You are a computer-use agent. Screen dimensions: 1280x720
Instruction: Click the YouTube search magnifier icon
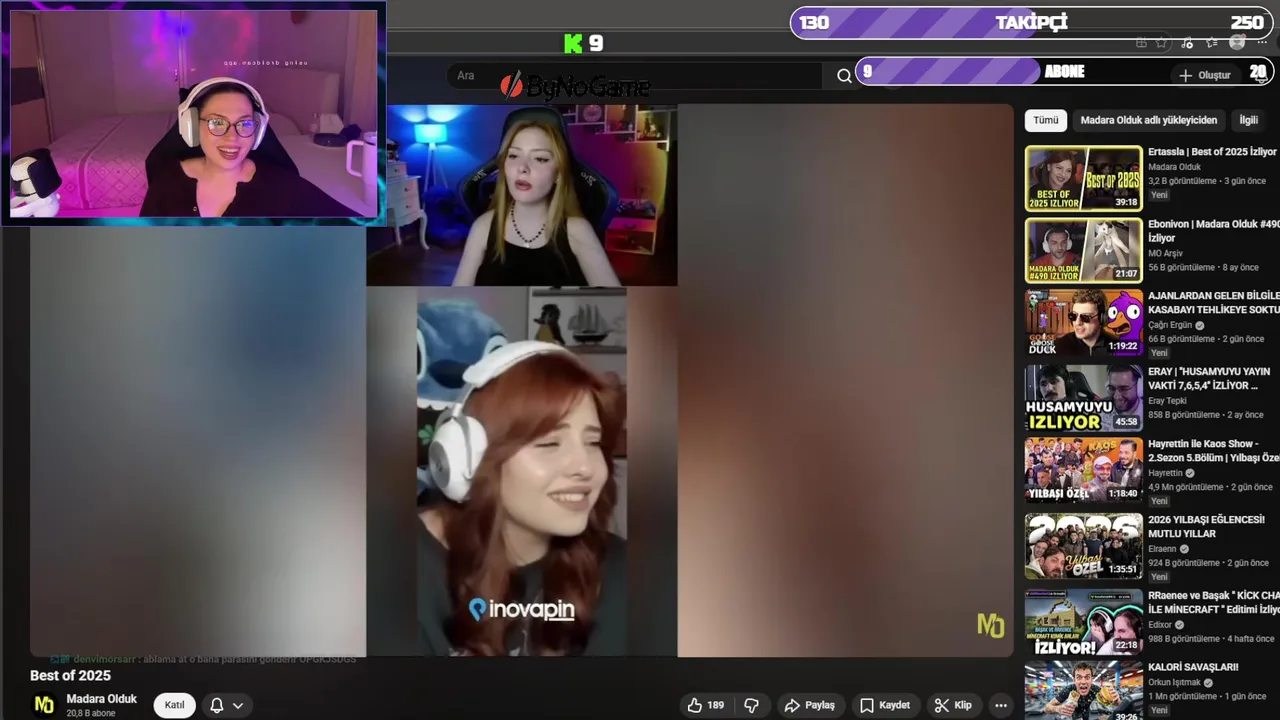[844, 76]
